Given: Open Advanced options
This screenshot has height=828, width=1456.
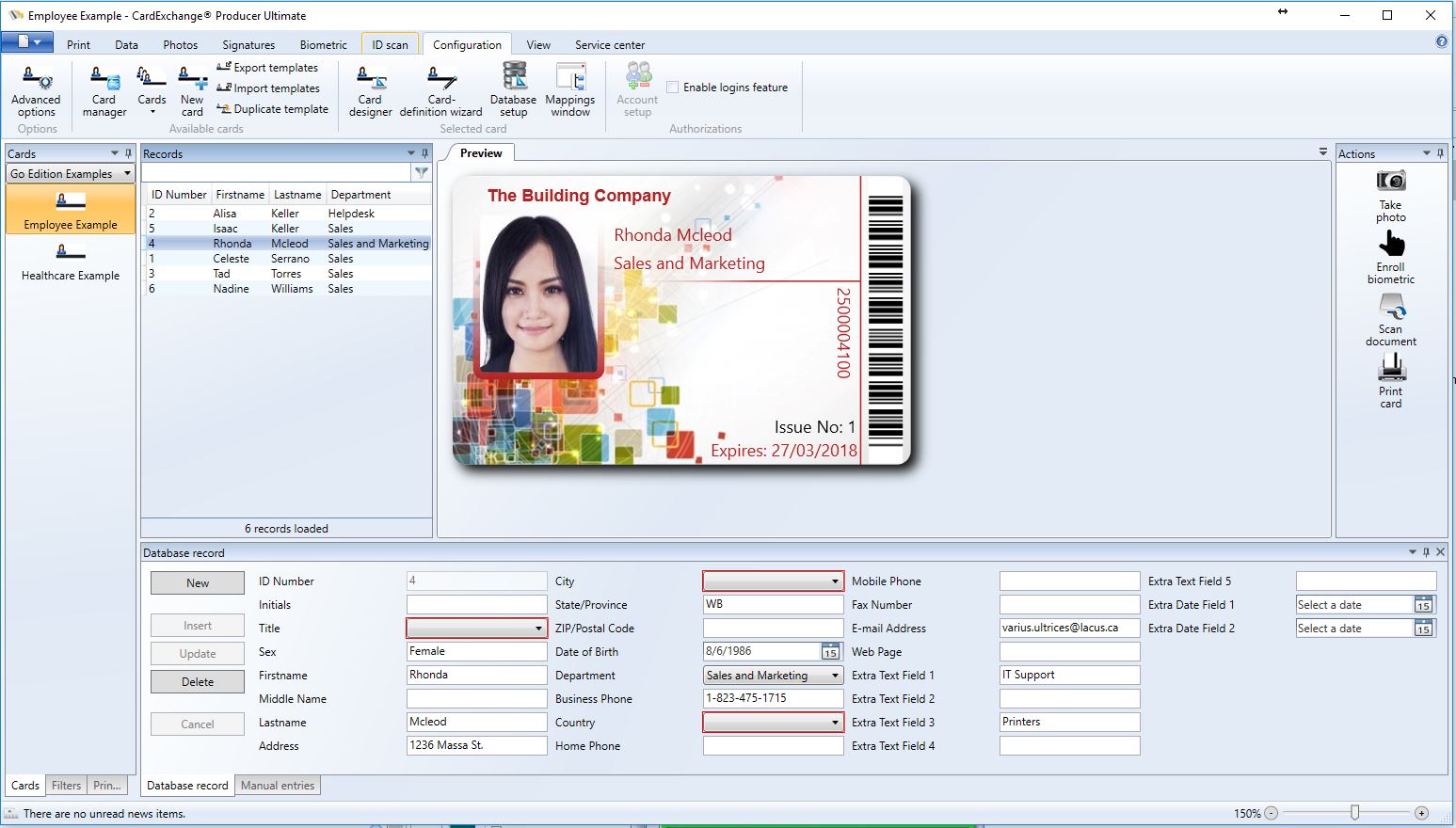Looking at the screenshot, I should (x=36, y=90).
